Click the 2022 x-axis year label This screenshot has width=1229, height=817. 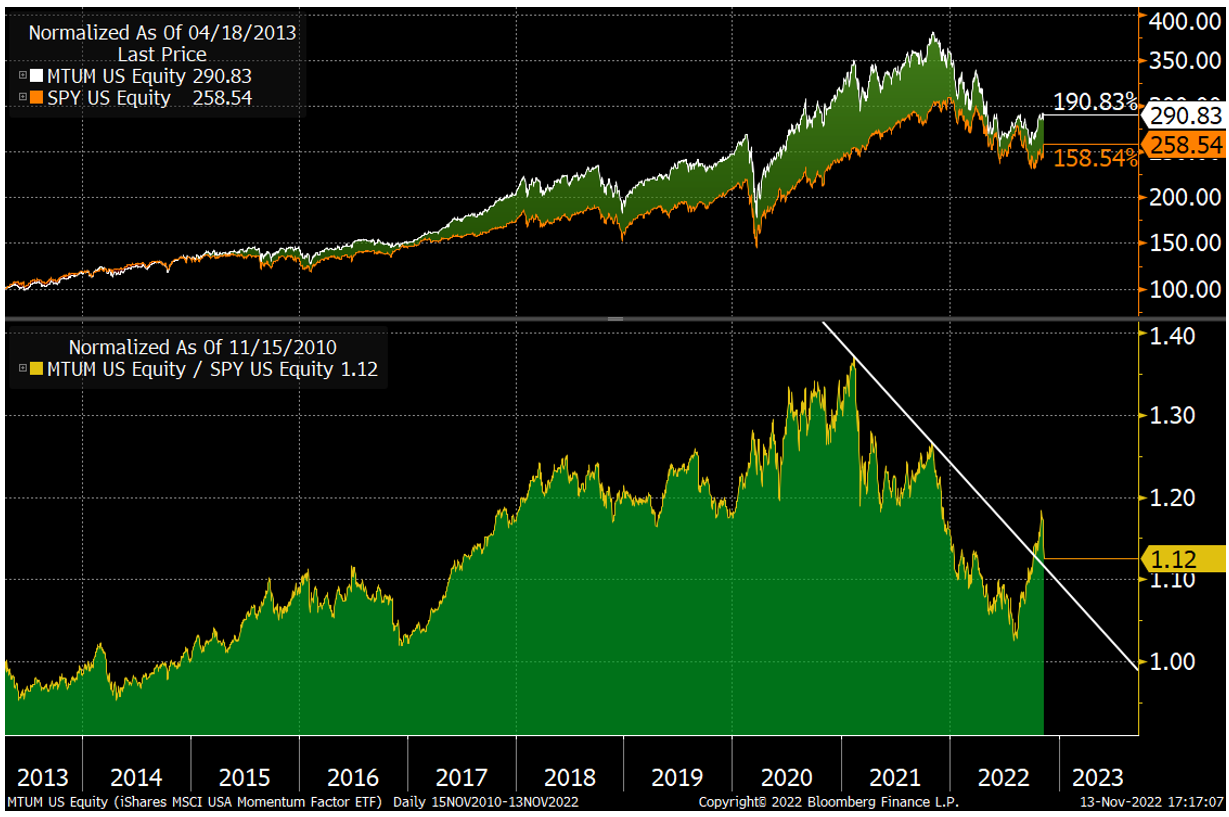[1003, 777]
